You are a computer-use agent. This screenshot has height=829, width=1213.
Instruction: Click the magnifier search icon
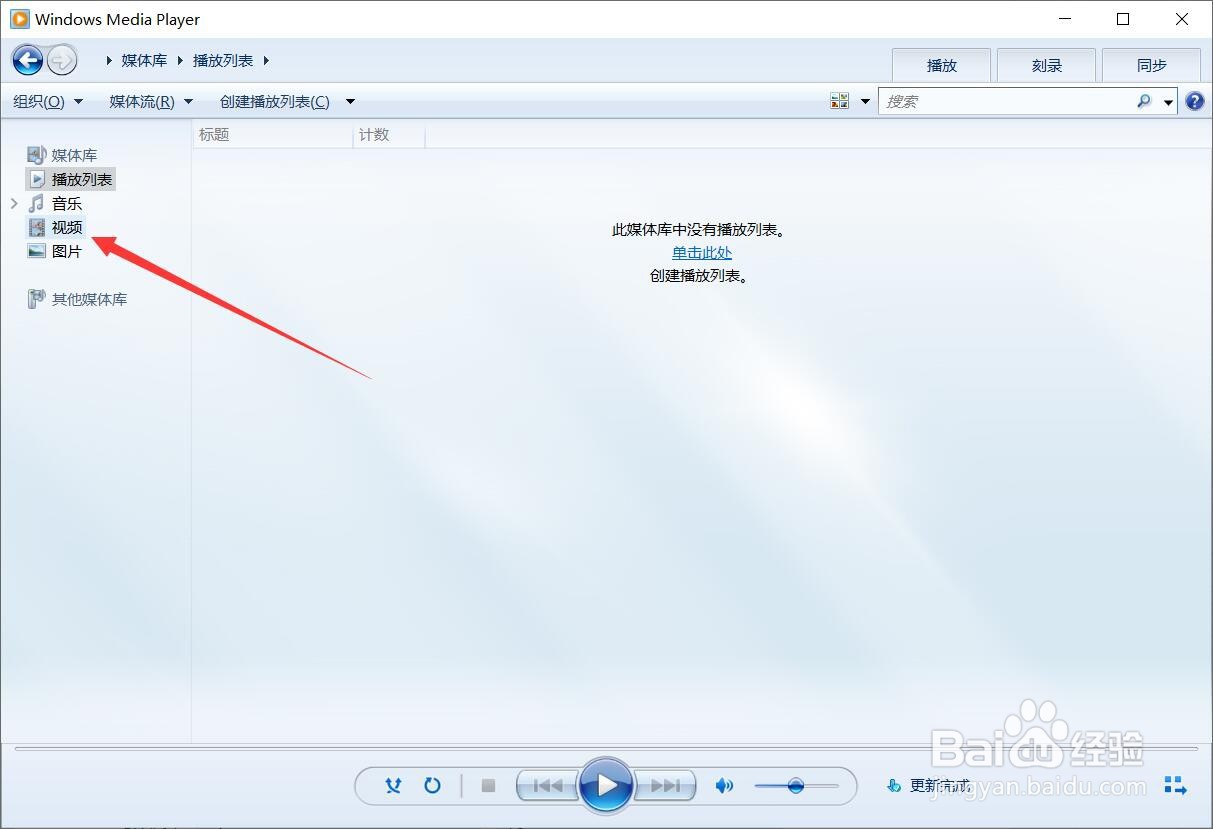pyautogui.click(x=1144, y=101)
